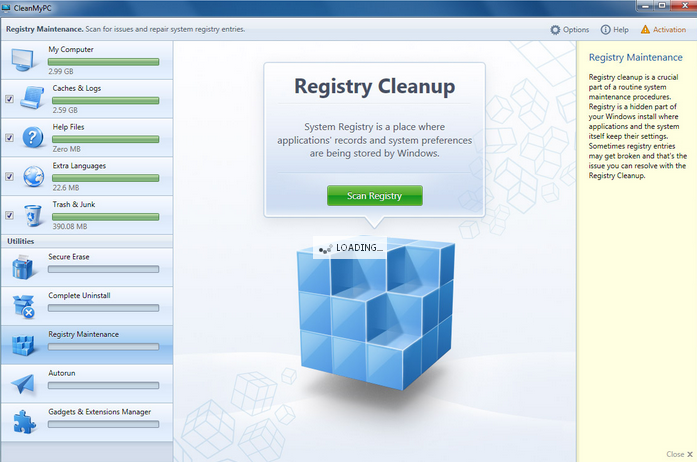Screen dimensions: 697x462
Task: Click the Gadgets & Extensions puzzle icon
Action: (23, 421)
